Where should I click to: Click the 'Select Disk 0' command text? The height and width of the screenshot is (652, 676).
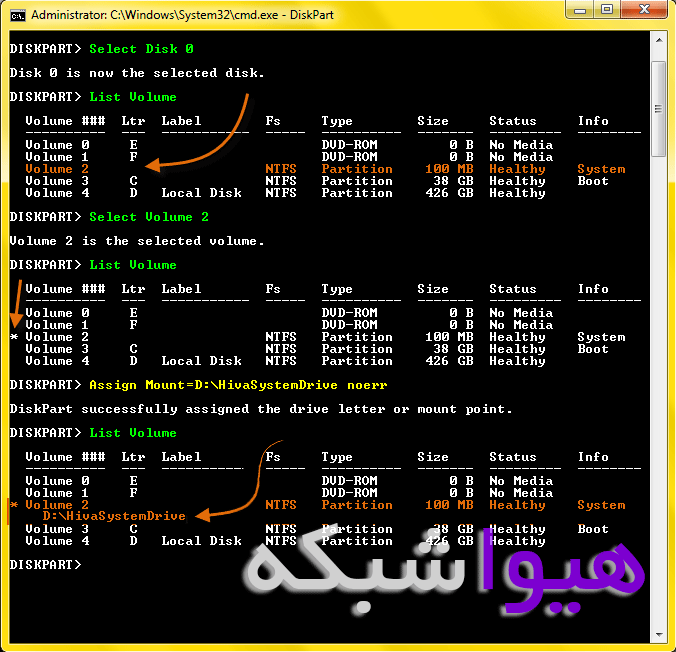[141, 49]
